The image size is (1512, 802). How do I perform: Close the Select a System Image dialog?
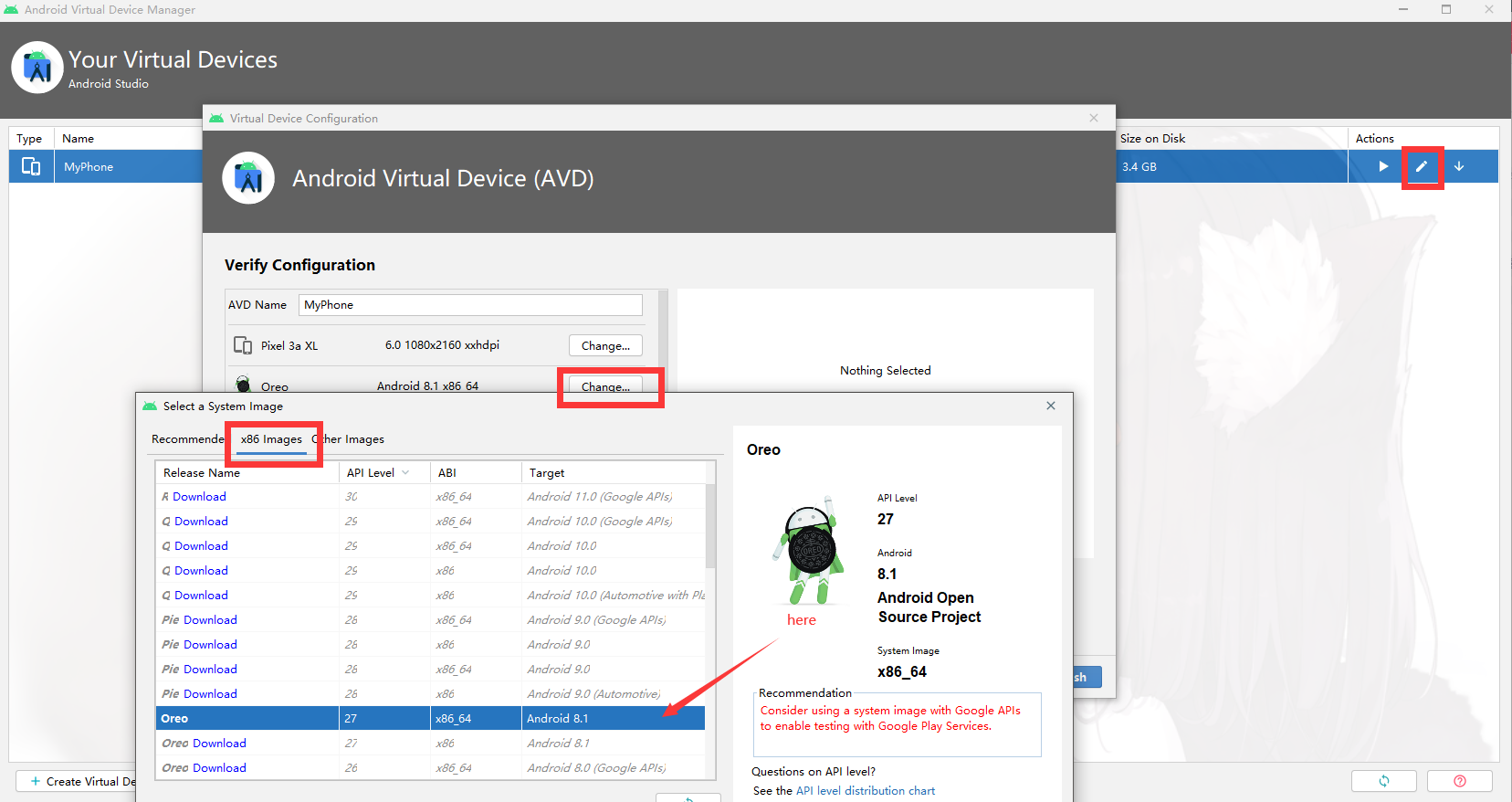point(1051,406)
